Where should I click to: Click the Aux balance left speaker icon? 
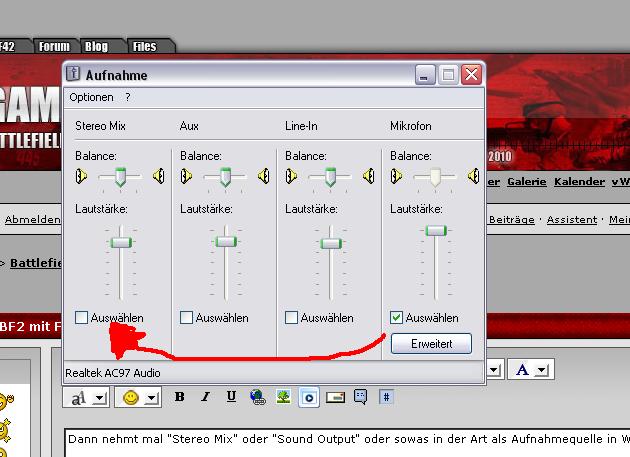tap(186, 177)
